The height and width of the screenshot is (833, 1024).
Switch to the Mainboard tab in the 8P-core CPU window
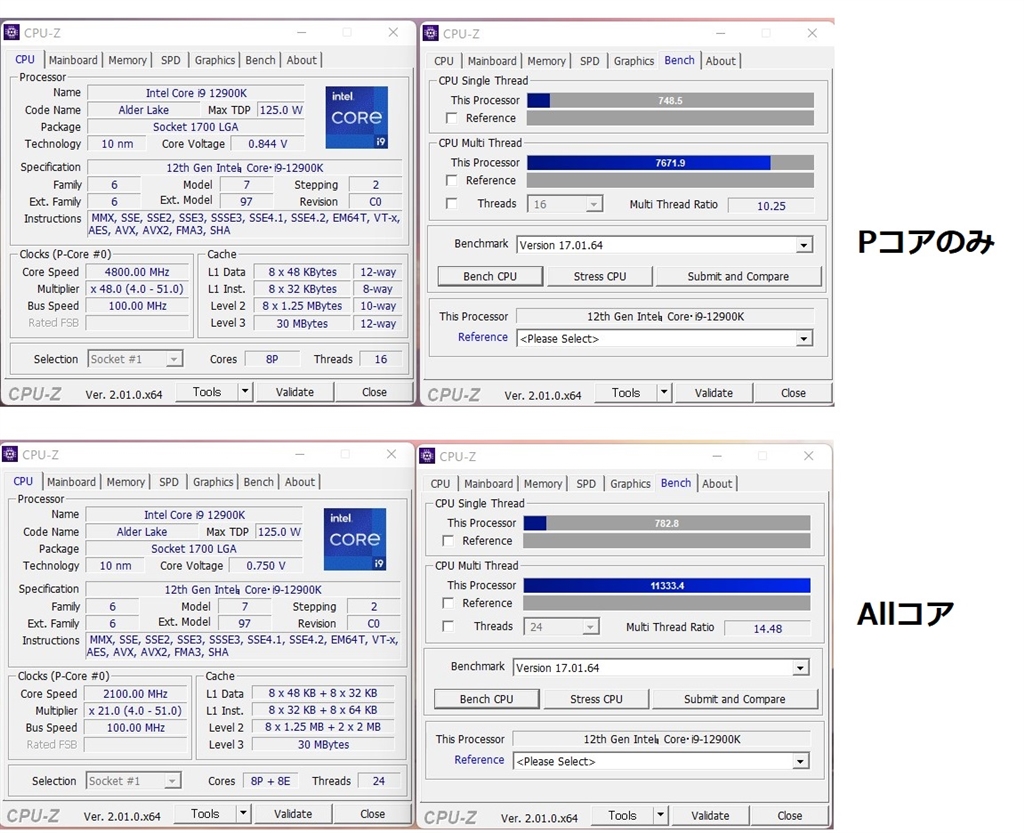pyautogui.click(x=73, y=60)
